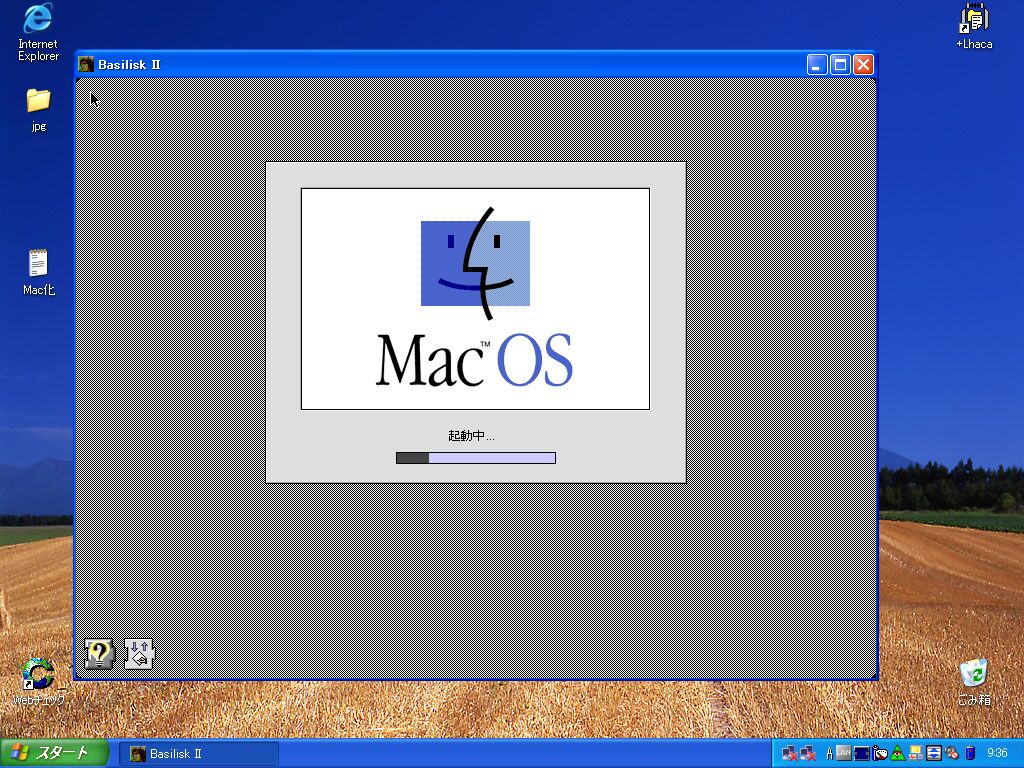Close the Basilisk II window
Screen dimensions: 1024x768
[863, 65]
